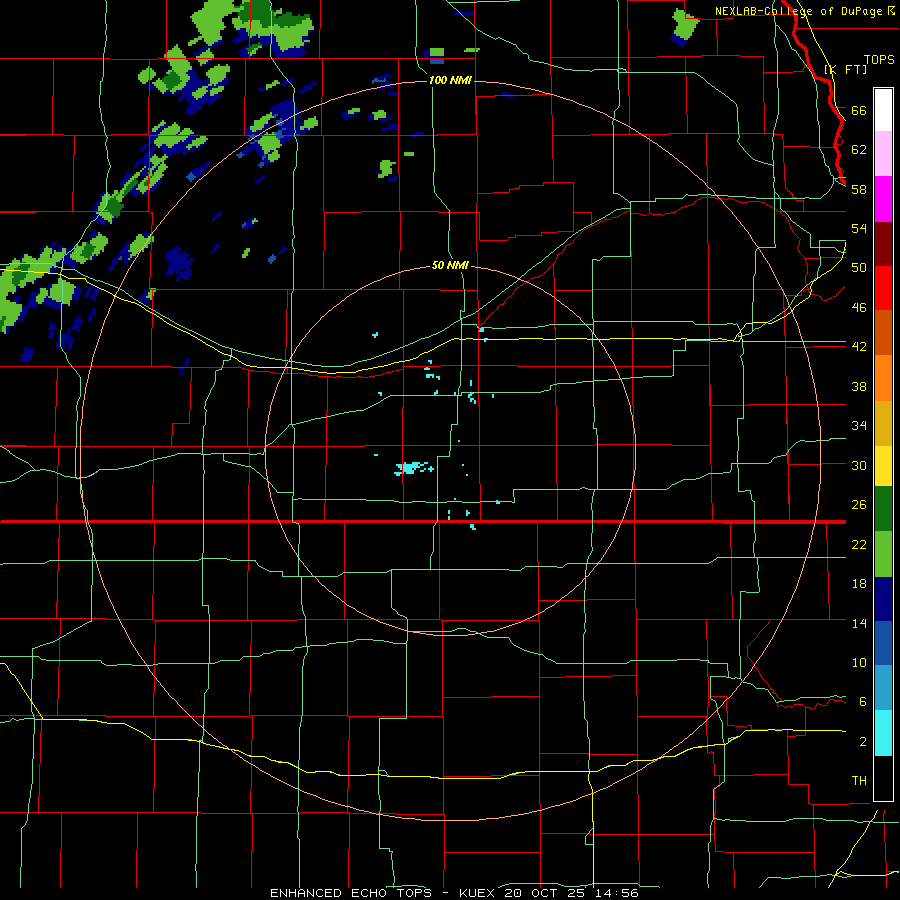Click the legend value '22'

859,545
